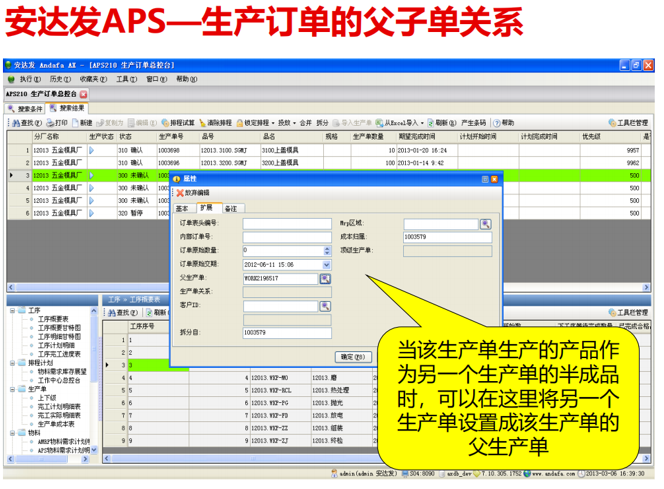Select 工作中心总控台 in the tree
Image resolution: width=664 pixels, height=489 pixels.
coord(59,380)
